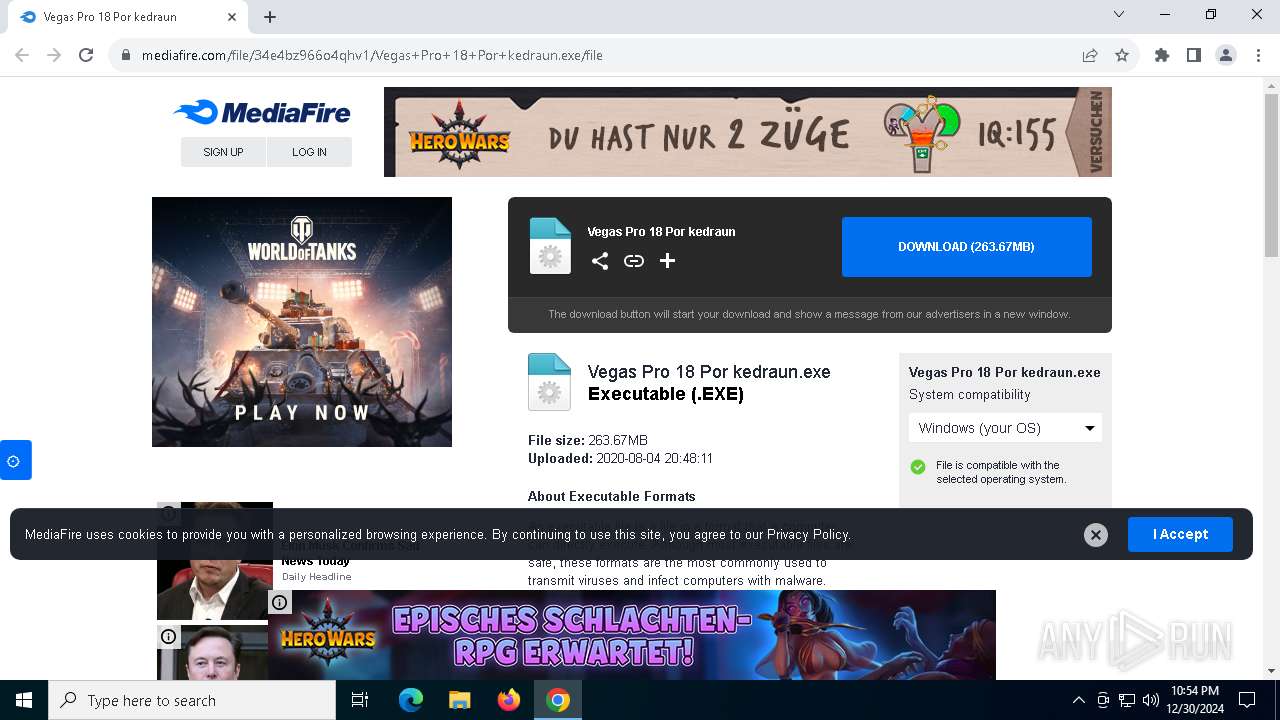
Task: Click the LOG IN button
Action: pos(309,152)
